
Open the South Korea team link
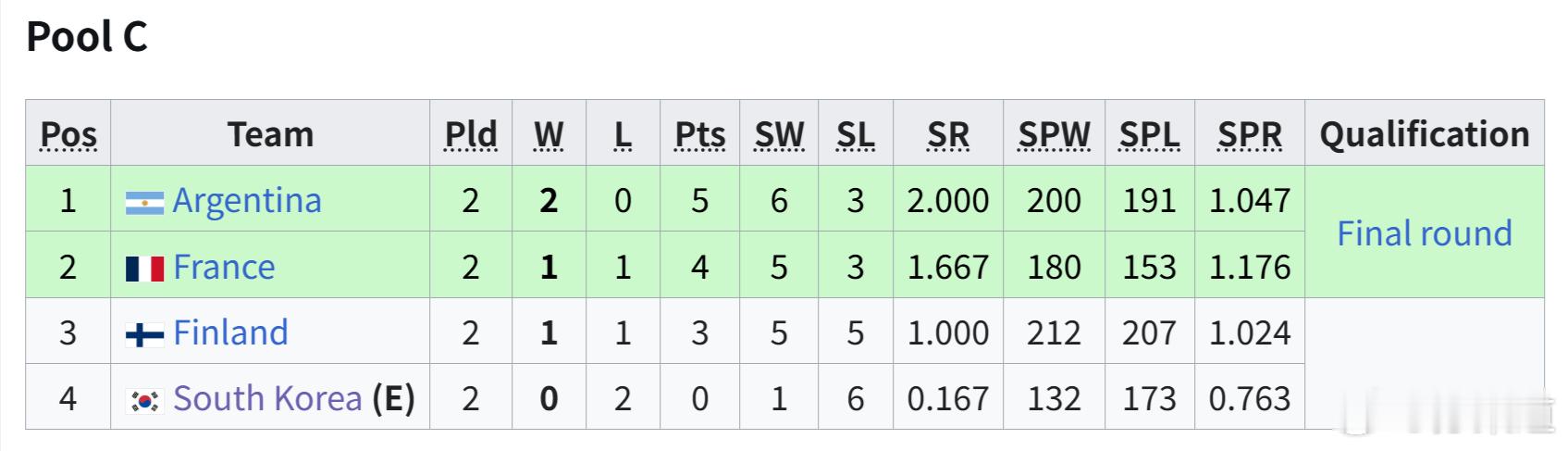coord(267,398)
